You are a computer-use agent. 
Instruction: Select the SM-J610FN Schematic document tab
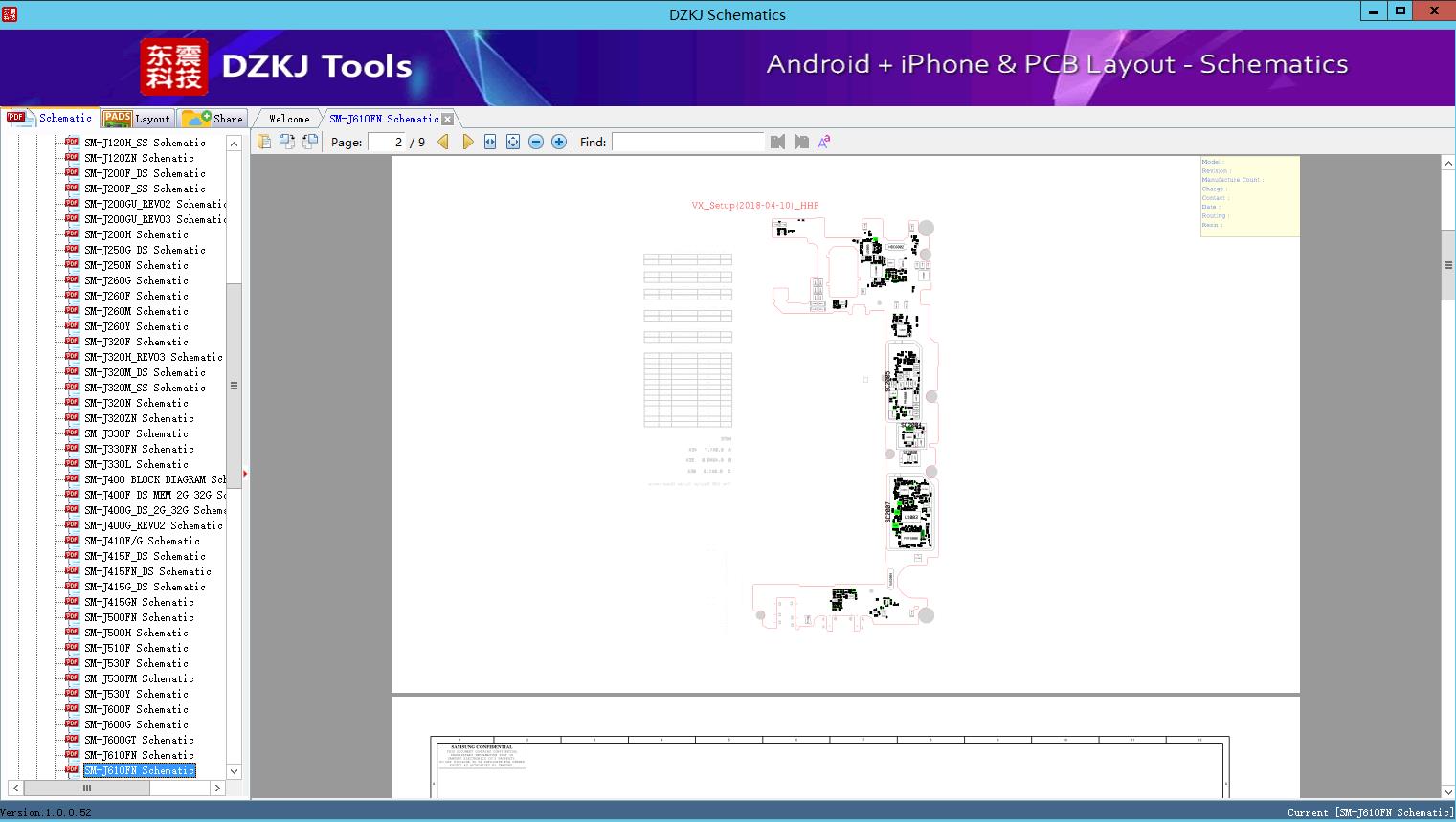(x=384, y=119)
